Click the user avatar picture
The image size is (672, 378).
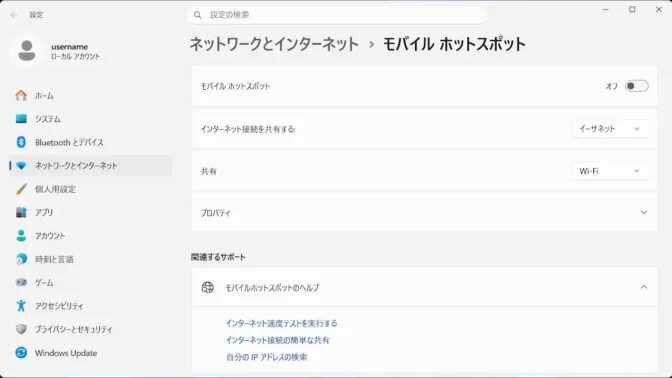coord(27,51)
